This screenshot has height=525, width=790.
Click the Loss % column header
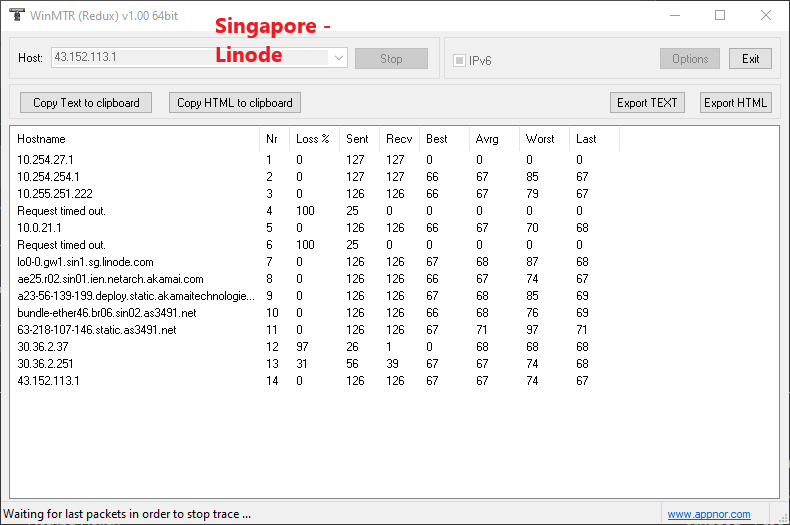[x=314, y=139]
